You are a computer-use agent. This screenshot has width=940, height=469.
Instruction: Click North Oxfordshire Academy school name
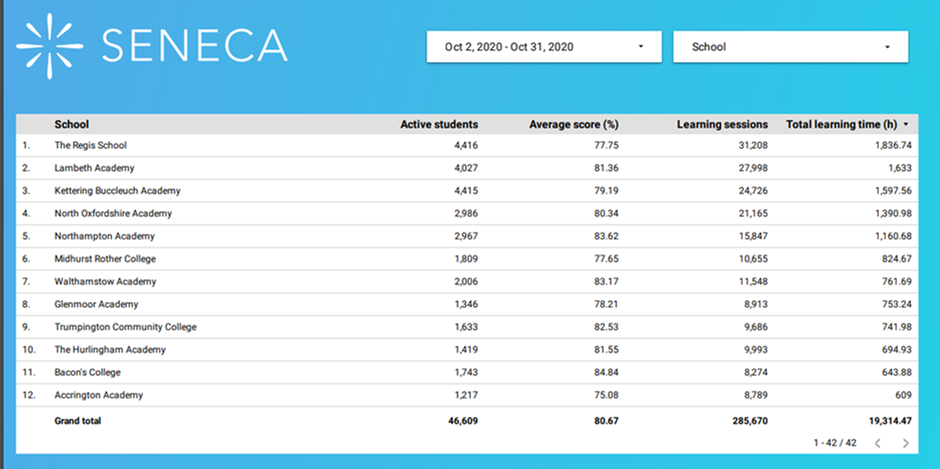point(113,213)
